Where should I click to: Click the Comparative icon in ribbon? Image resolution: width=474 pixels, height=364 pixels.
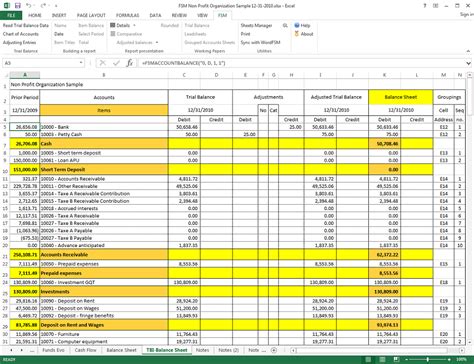[113, 34]
